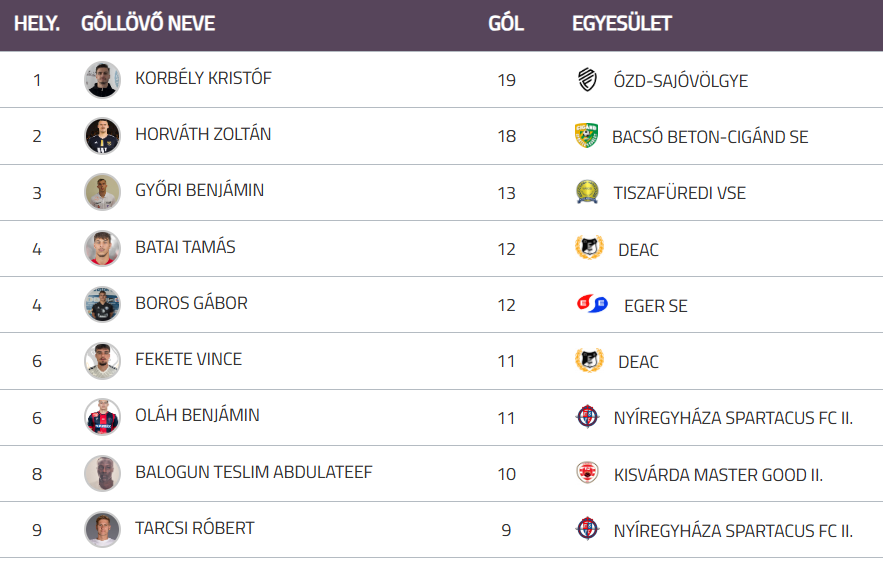The height and width of the screenshot is (564, 883).
Task: Open Oláh Benjámin player page
Action: click(x=197, y=415)
